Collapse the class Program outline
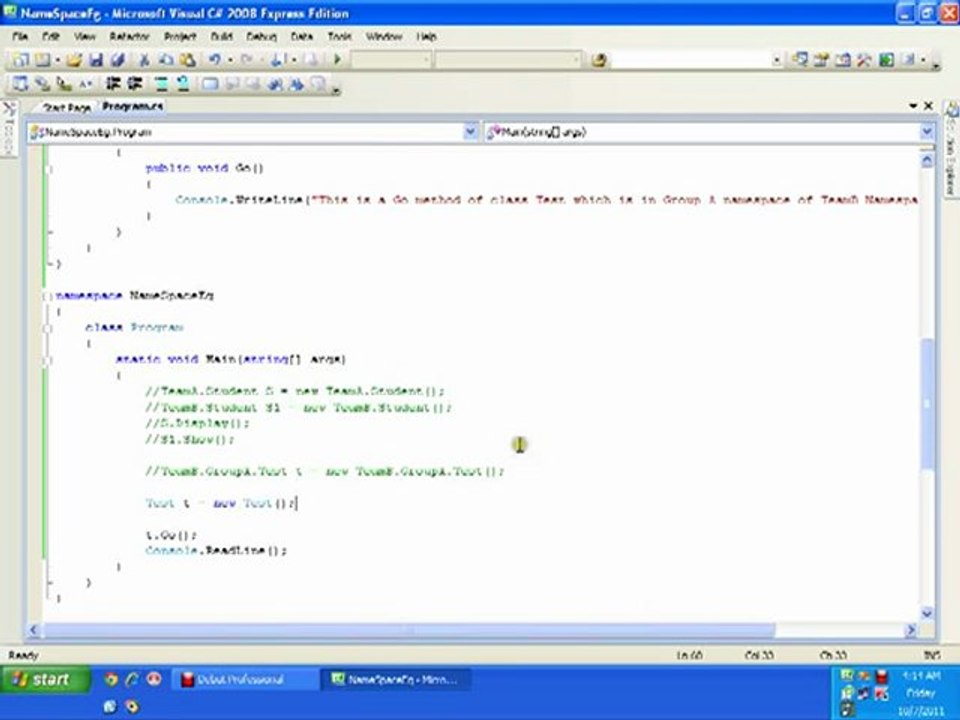 click(x=48, y=328)
